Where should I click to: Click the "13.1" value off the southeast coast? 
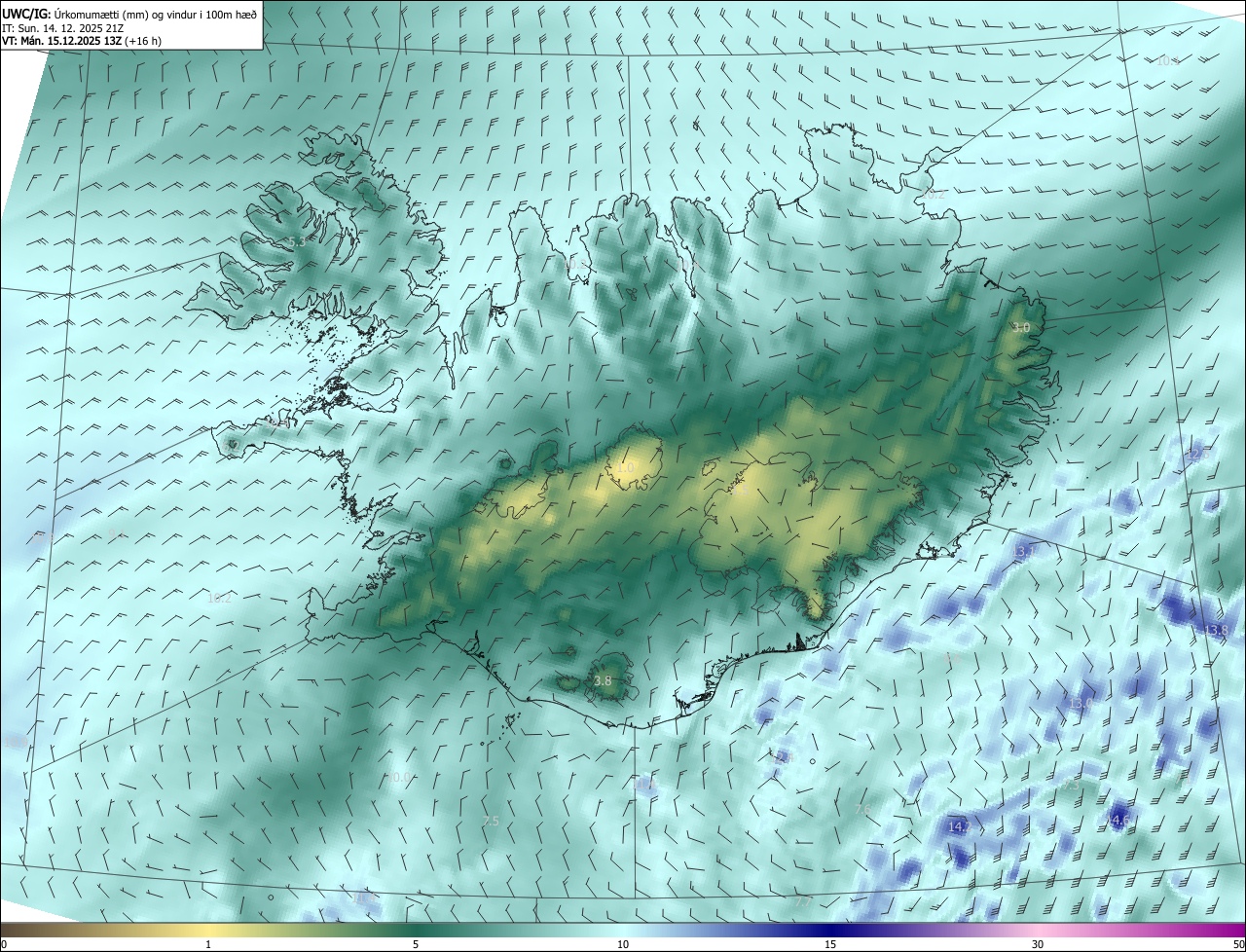click(x=1024, y=552)
